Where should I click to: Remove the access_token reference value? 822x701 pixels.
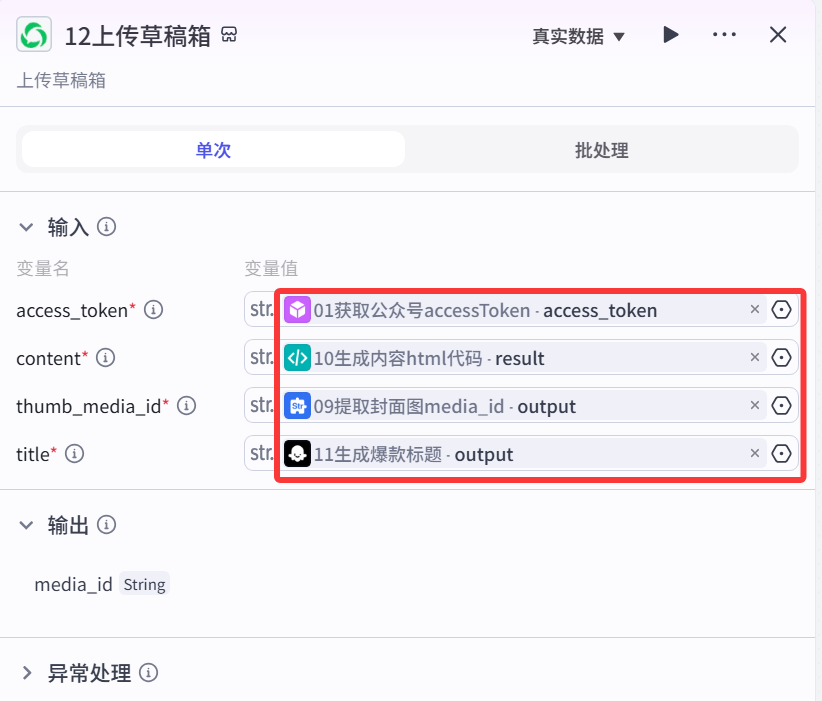[755, 309]
